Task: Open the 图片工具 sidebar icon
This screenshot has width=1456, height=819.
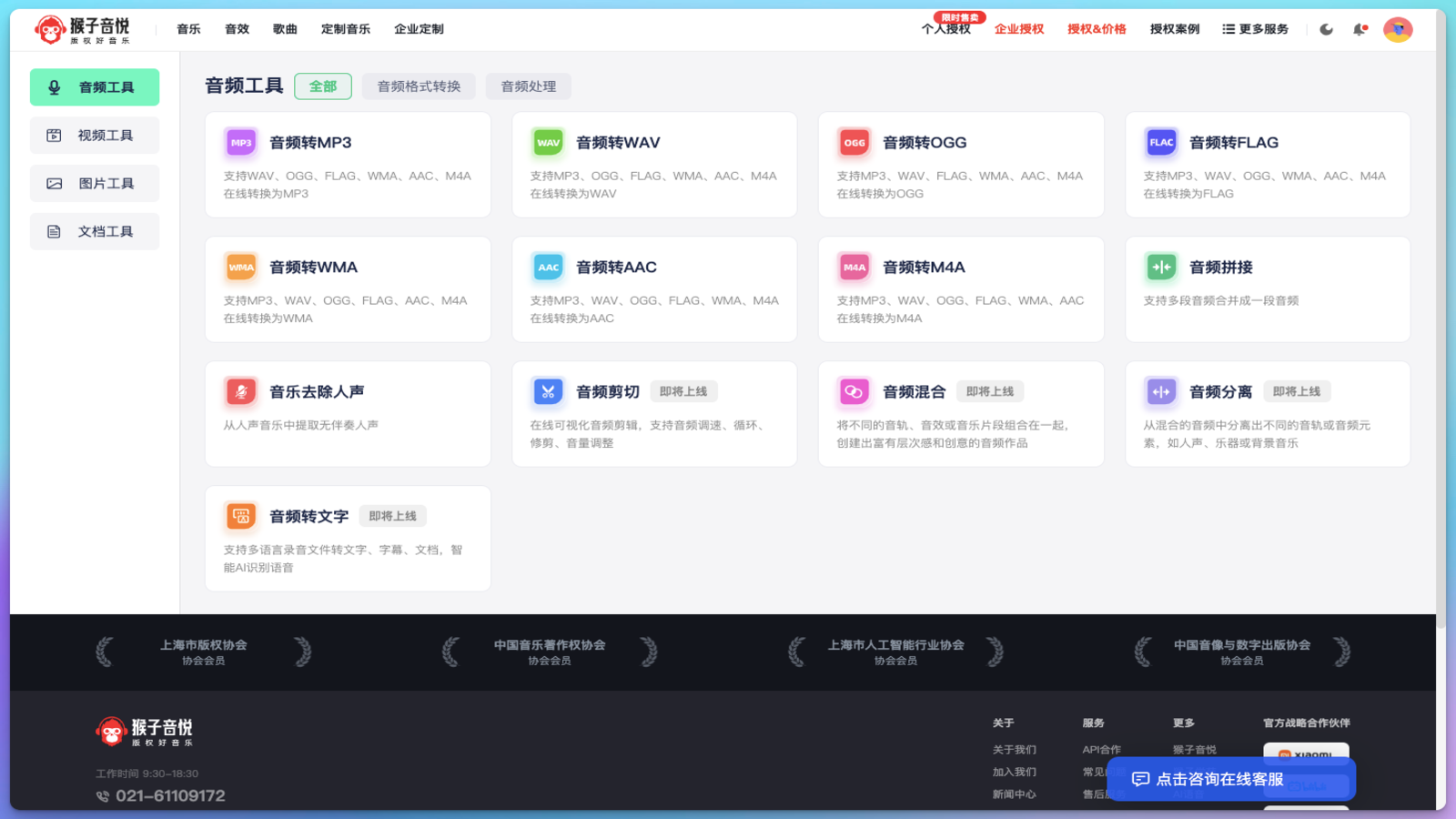Action: (55, 183)
